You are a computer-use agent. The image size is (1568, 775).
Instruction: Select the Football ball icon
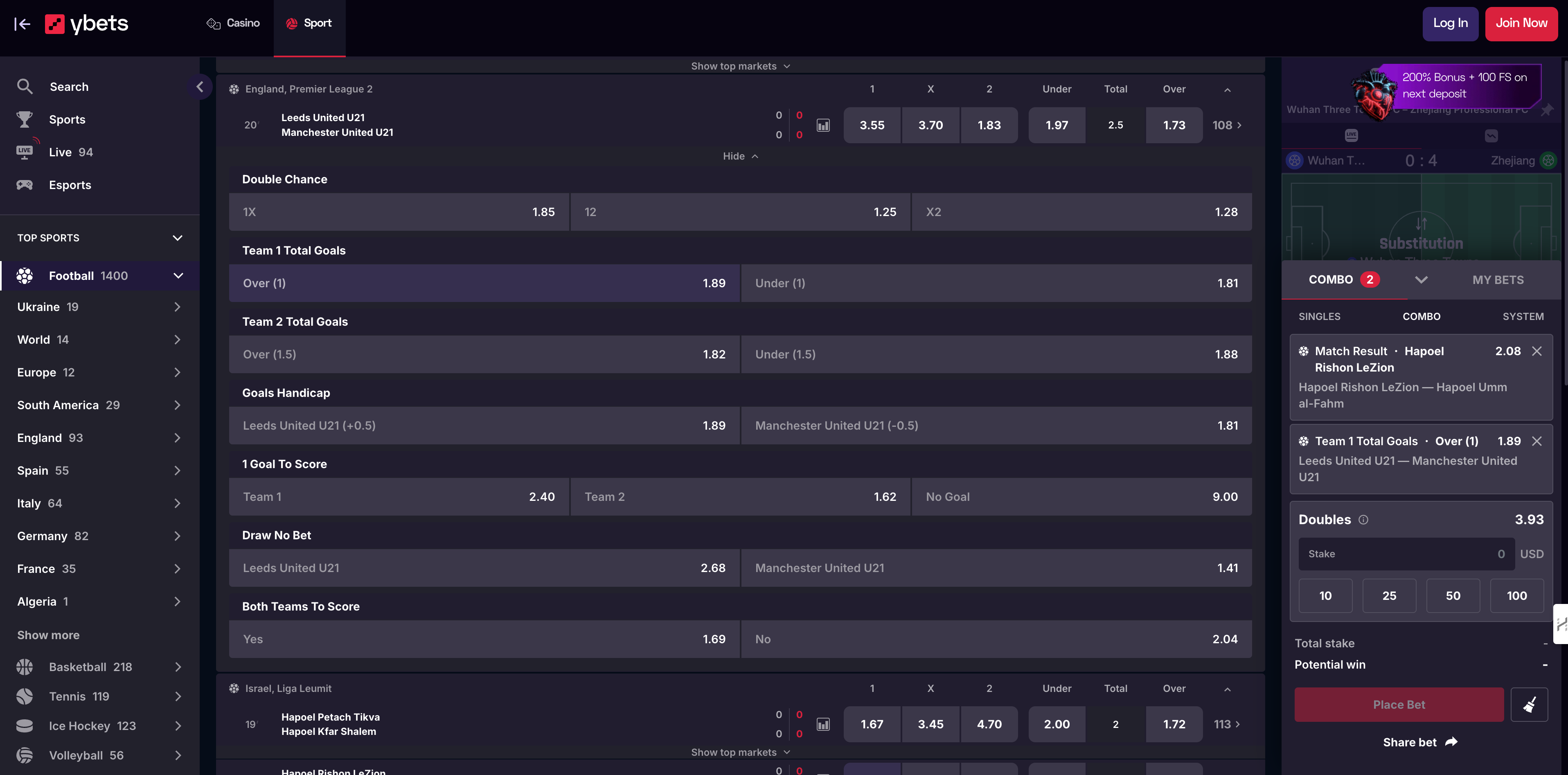click(x=25, y=276)
